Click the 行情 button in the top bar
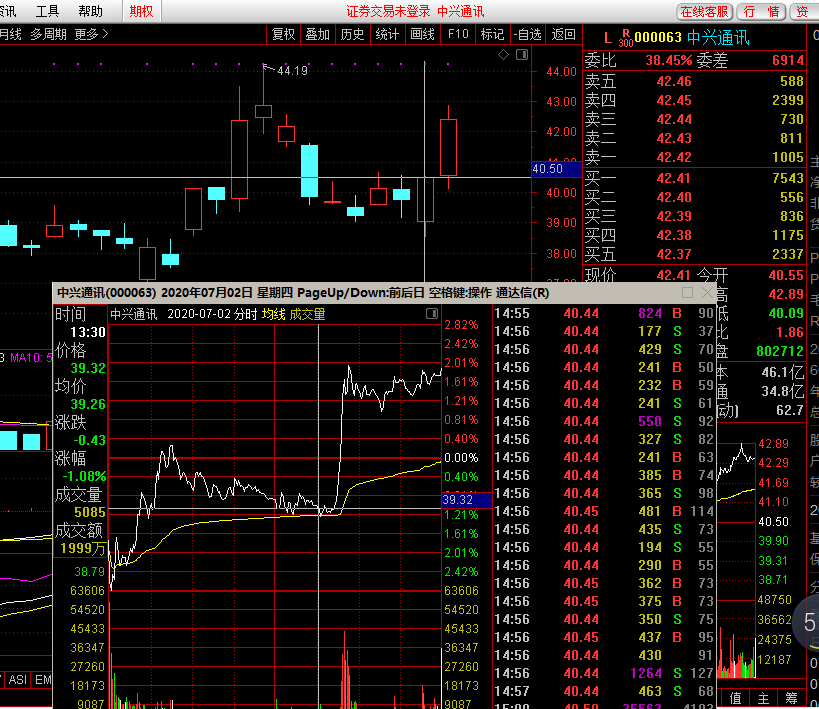Viewport: 819px width, 709px height. coord(762,11)
